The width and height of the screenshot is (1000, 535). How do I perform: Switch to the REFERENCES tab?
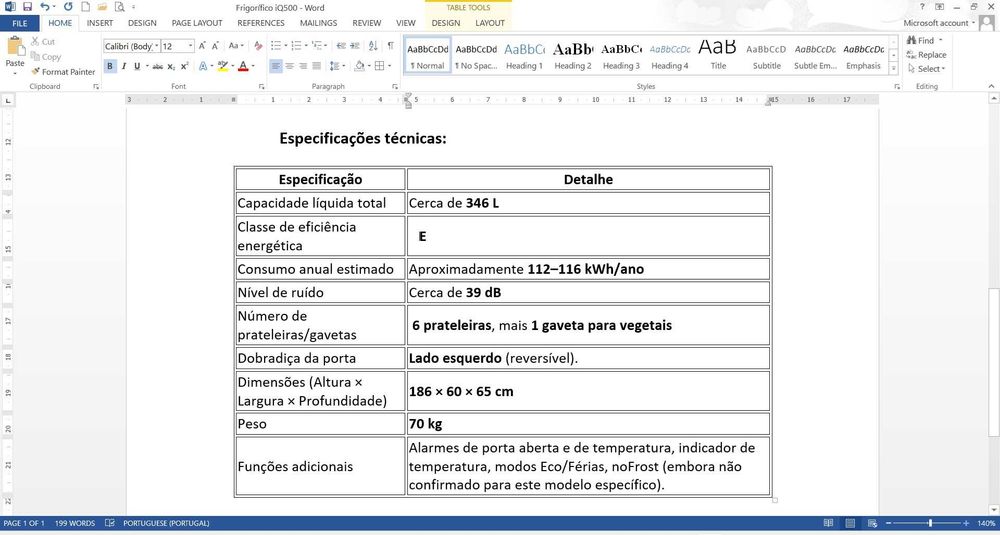click(x=261, y=23)
